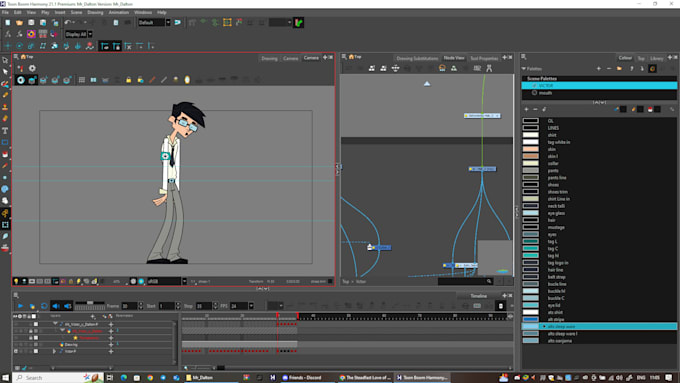Image resolution: width=680 pixels, height=383 pixels.
Task: Click the Add Colour plus above swatch list
Action: (x=526, y=109)
